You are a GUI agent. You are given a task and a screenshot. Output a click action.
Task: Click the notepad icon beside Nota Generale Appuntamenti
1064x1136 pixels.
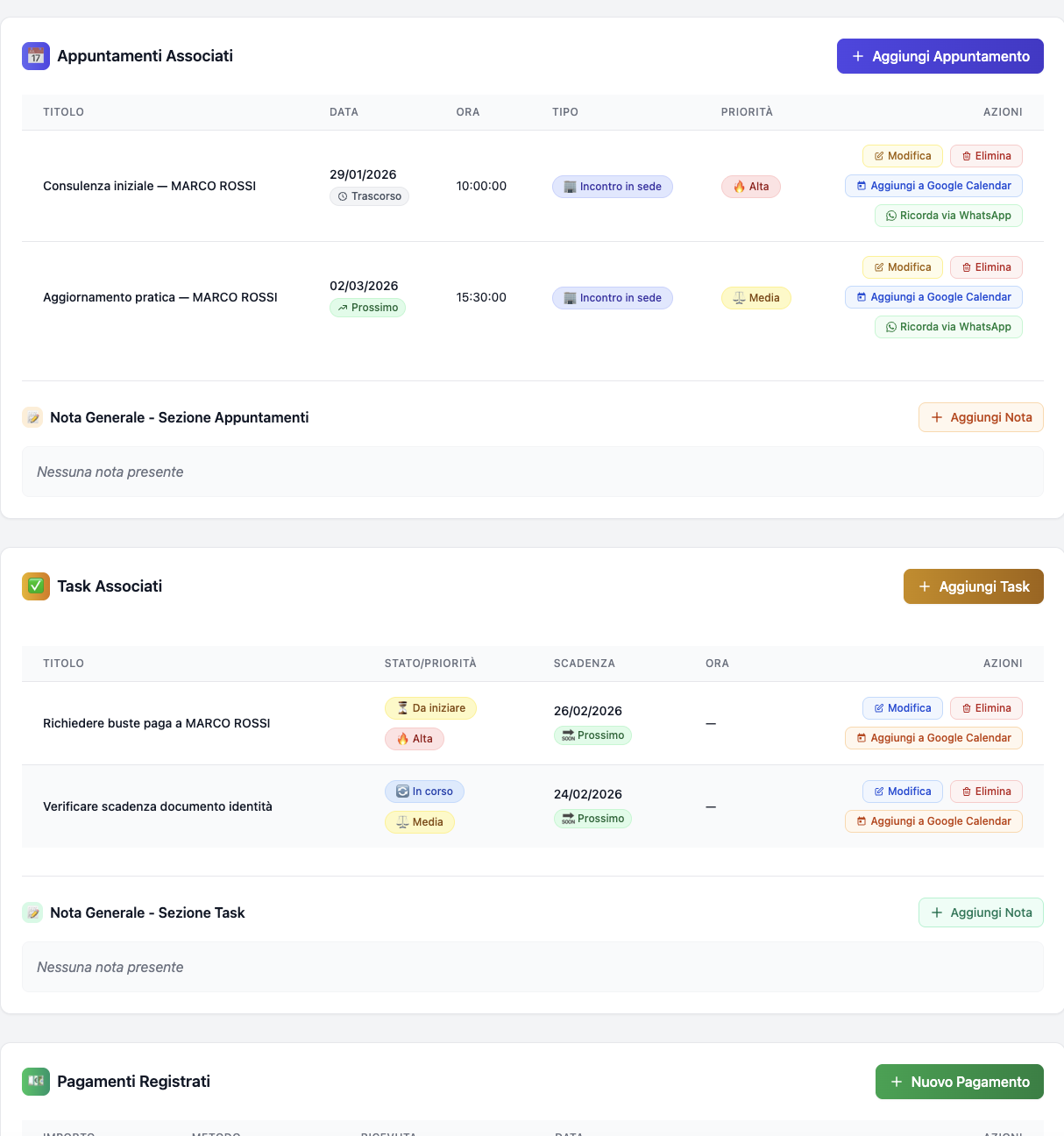pos(32,418)
